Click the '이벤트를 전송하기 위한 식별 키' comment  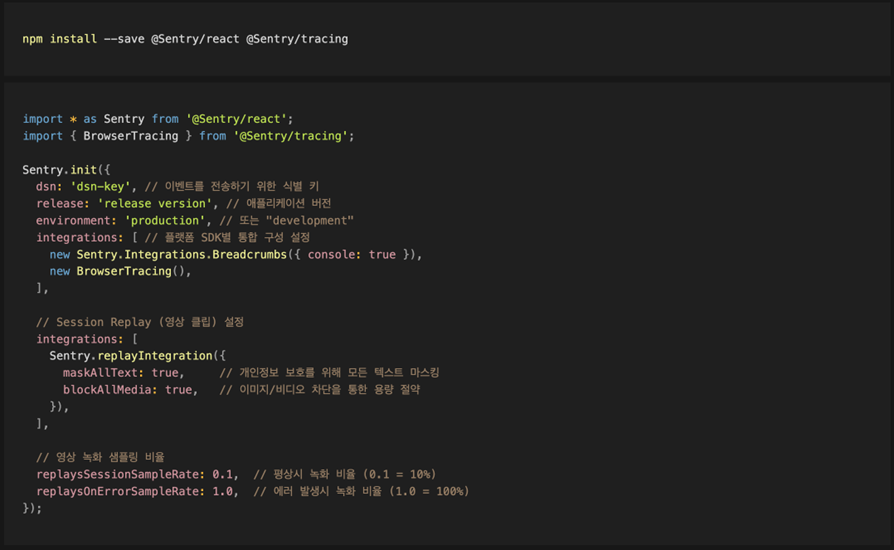coord(242,186)
